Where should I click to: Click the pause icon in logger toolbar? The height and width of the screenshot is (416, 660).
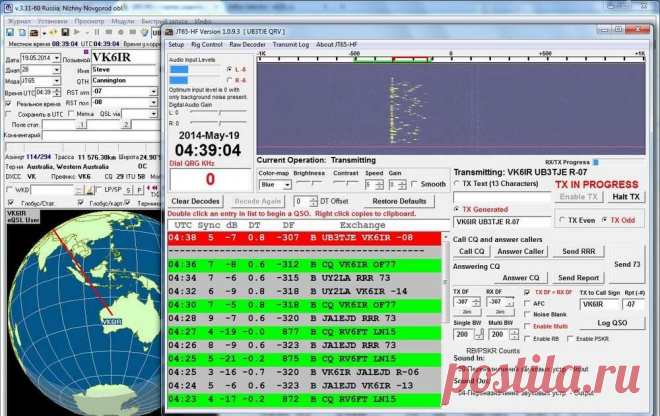click(97, 32)
